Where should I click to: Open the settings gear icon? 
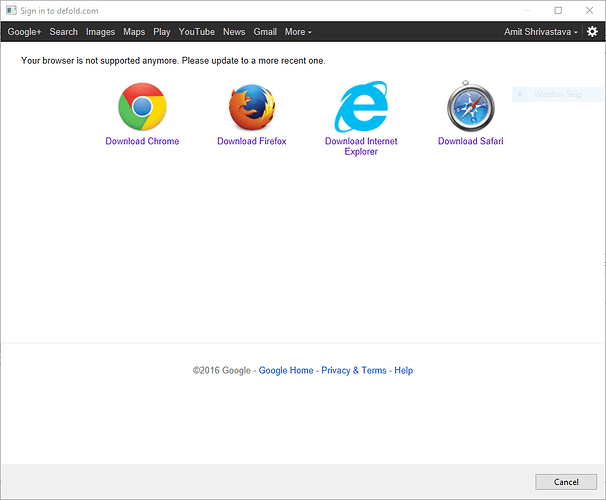click(592, 32)
